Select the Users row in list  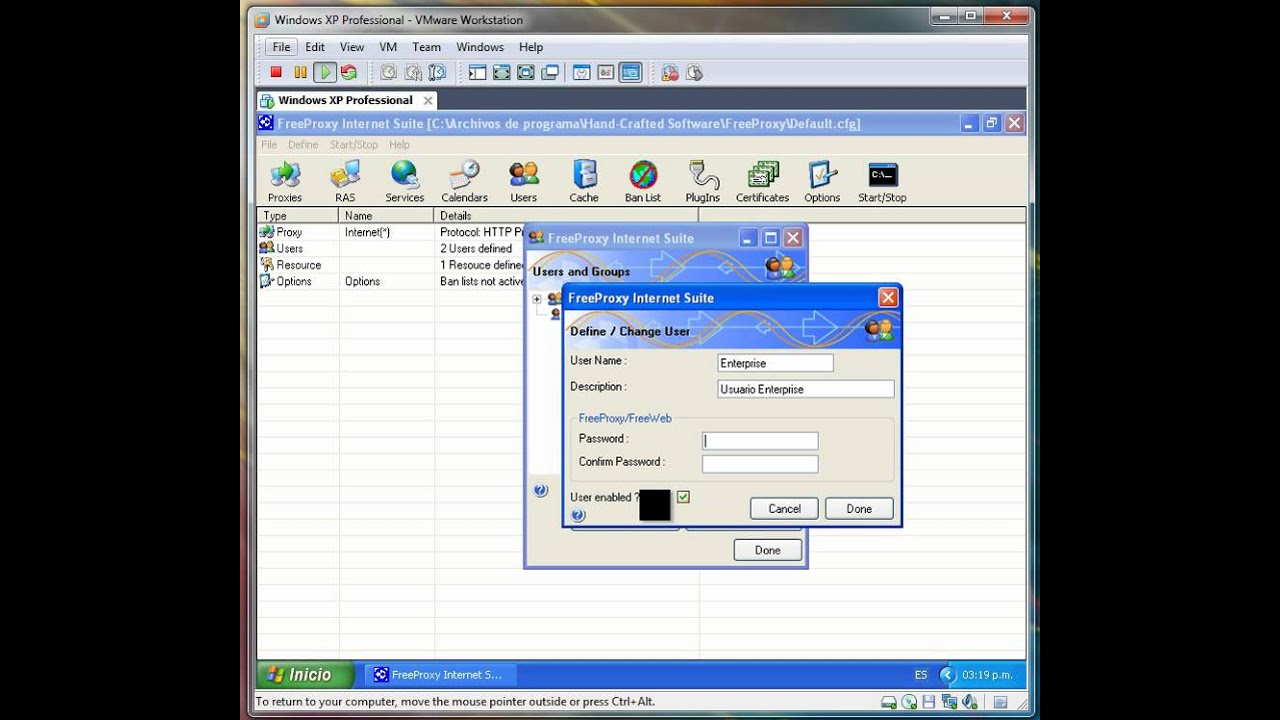[390, 248]
